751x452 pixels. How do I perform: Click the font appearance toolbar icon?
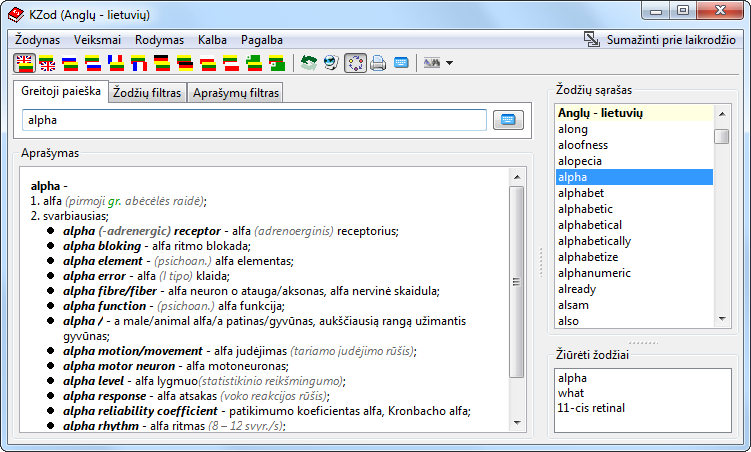pyautogui.click(x=432, y=63)
